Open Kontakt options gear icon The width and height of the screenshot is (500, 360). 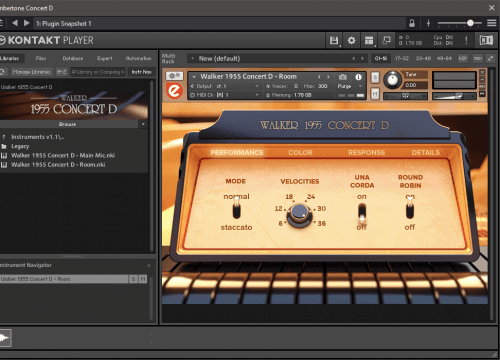coord(351,41)
